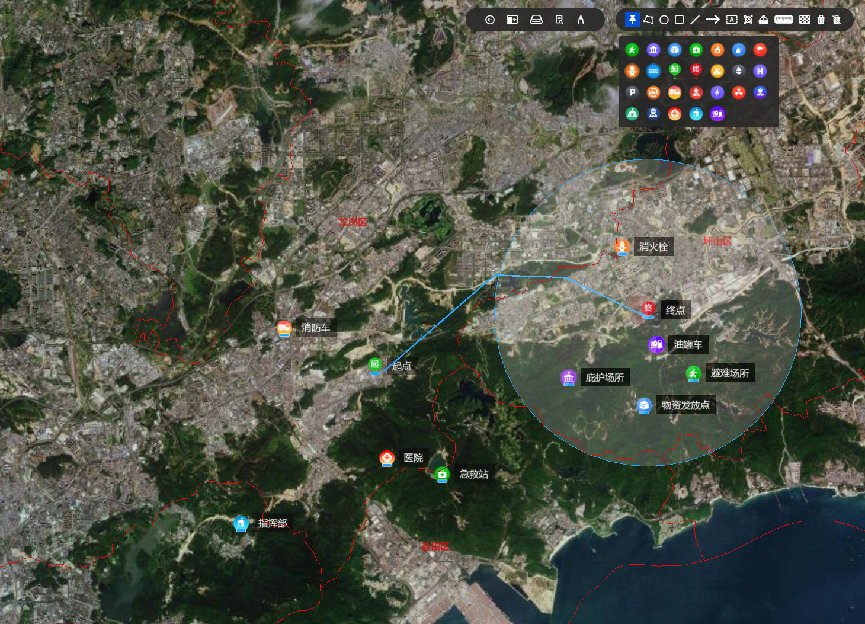
Task: Select the rectangle drawing tool
Action: click(680, 20)
